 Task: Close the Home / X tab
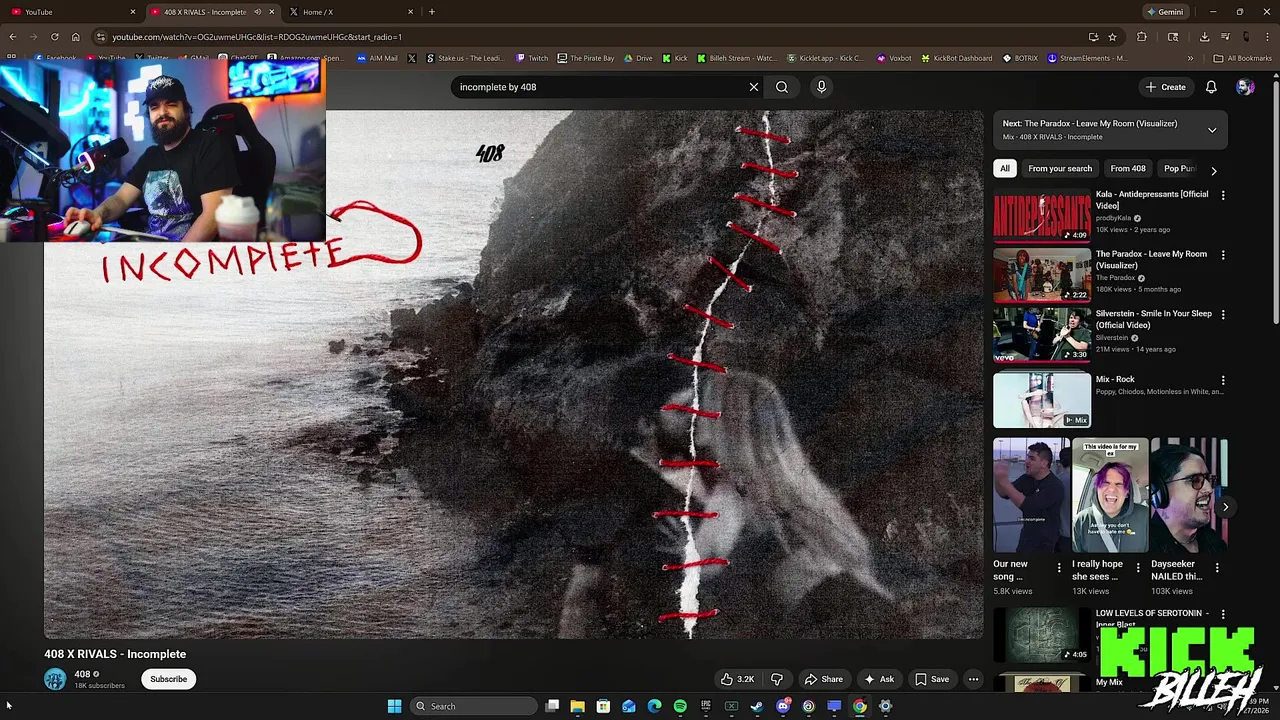click(x=410, y=12)
